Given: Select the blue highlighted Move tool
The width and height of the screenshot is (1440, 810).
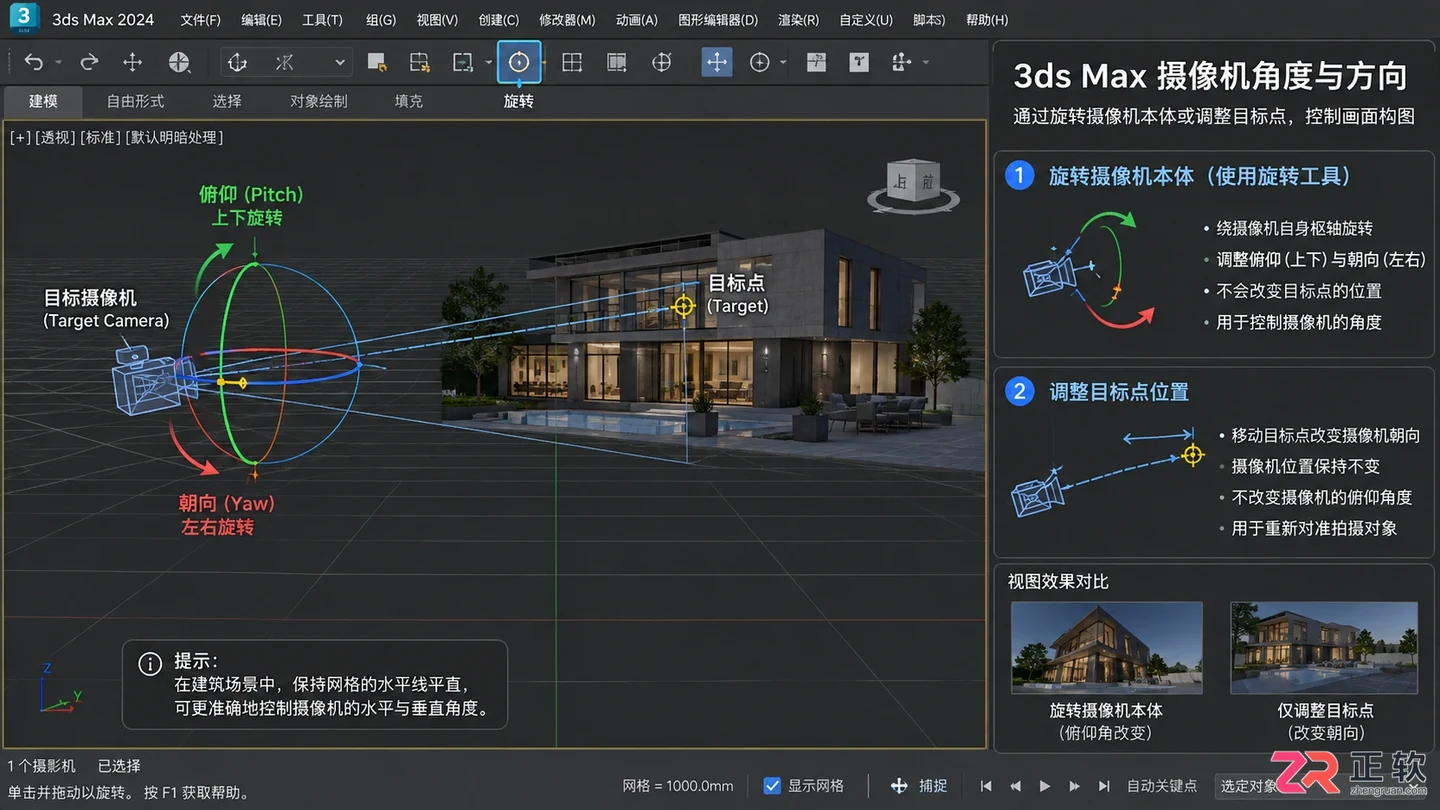Looking at the screenshot, I should [717, 62].
